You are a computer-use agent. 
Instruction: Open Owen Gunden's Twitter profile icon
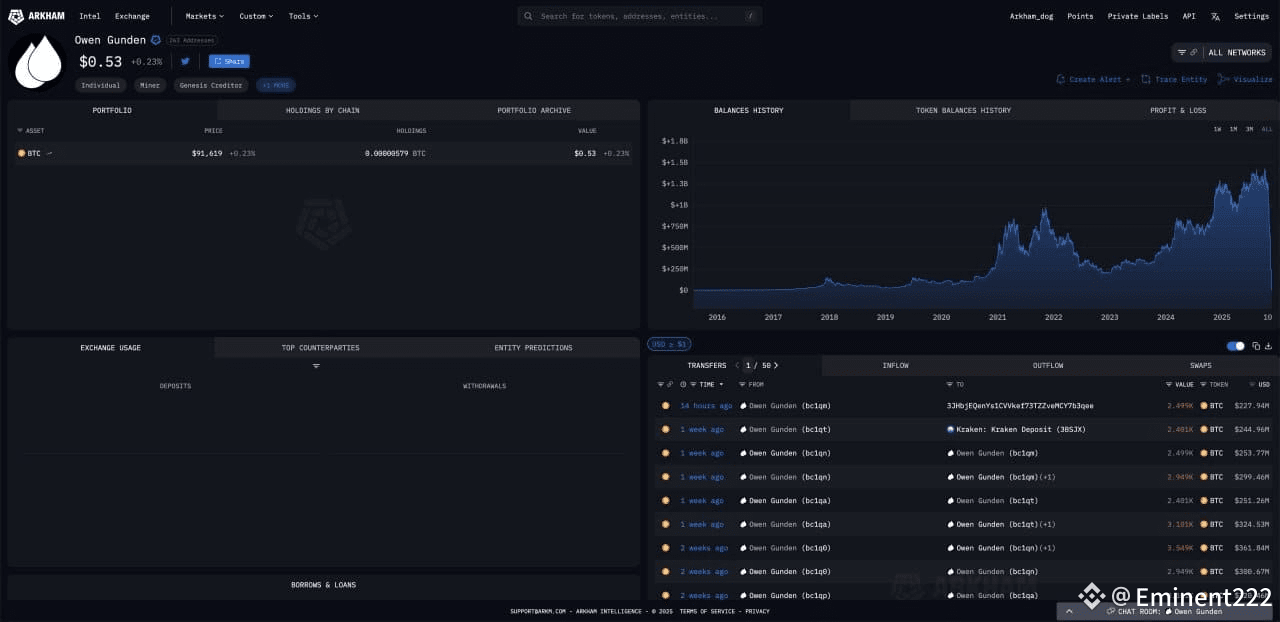185,61
